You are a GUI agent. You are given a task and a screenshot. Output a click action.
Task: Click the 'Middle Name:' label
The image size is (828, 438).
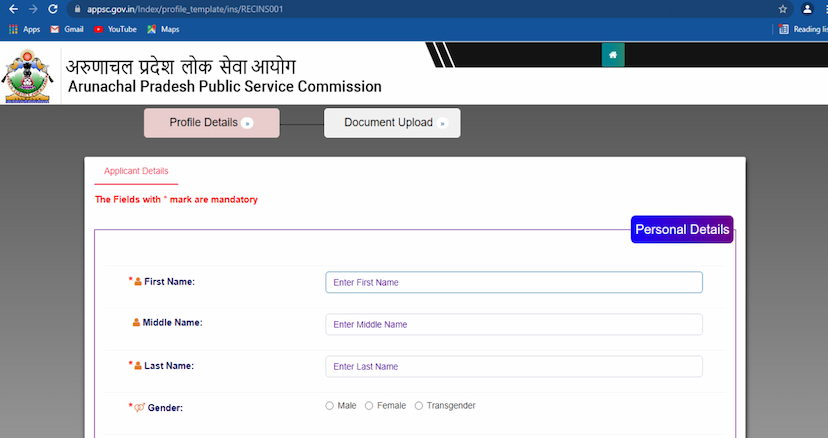click(173, 322)
